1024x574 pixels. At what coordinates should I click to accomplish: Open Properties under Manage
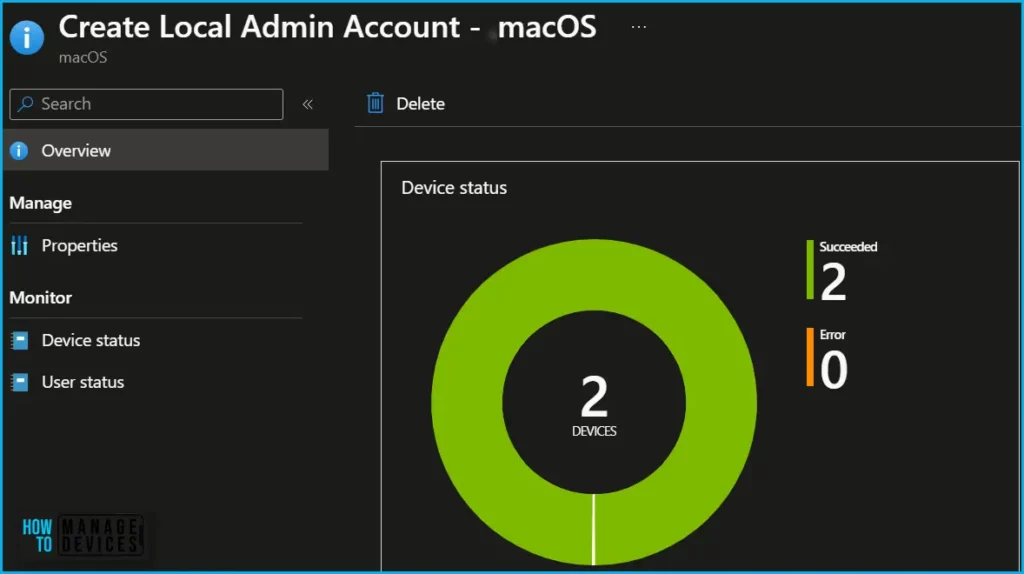click(80, 246)
